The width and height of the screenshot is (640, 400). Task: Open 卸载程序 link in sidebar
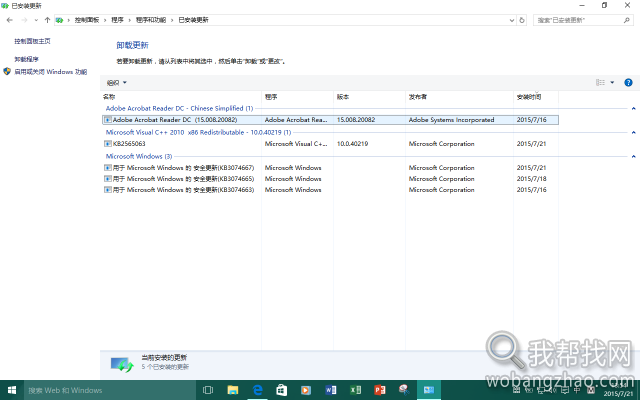27,59
